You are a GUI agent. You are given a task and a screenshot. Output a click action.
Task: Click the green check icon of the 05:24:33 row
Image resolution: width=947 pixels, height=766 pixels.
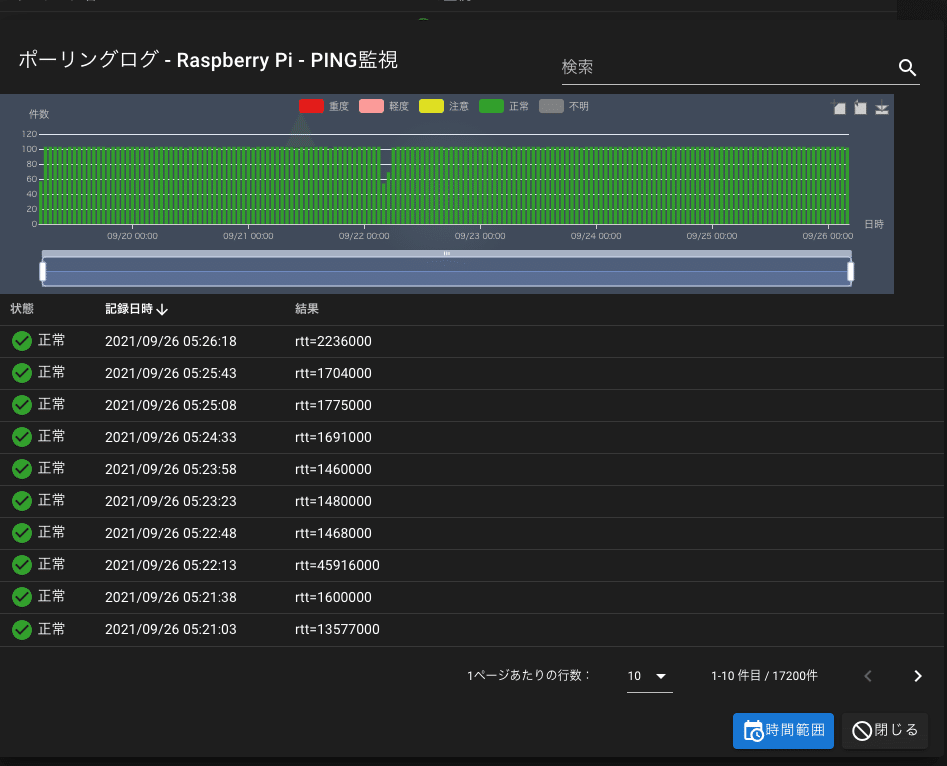(22, 437)
